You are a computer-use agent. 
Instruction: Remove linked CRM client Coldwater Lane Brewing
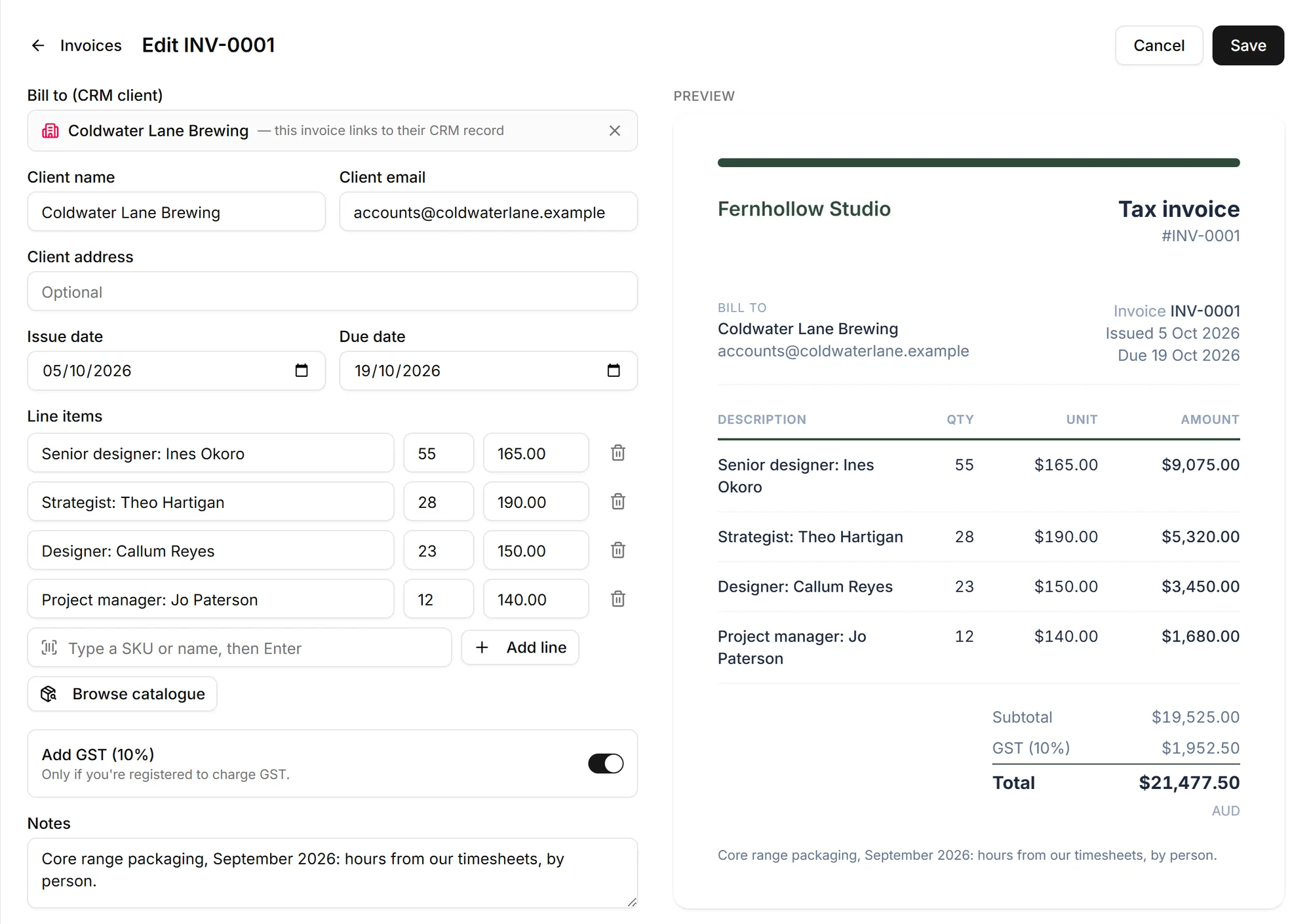click(x=614, y=130)
